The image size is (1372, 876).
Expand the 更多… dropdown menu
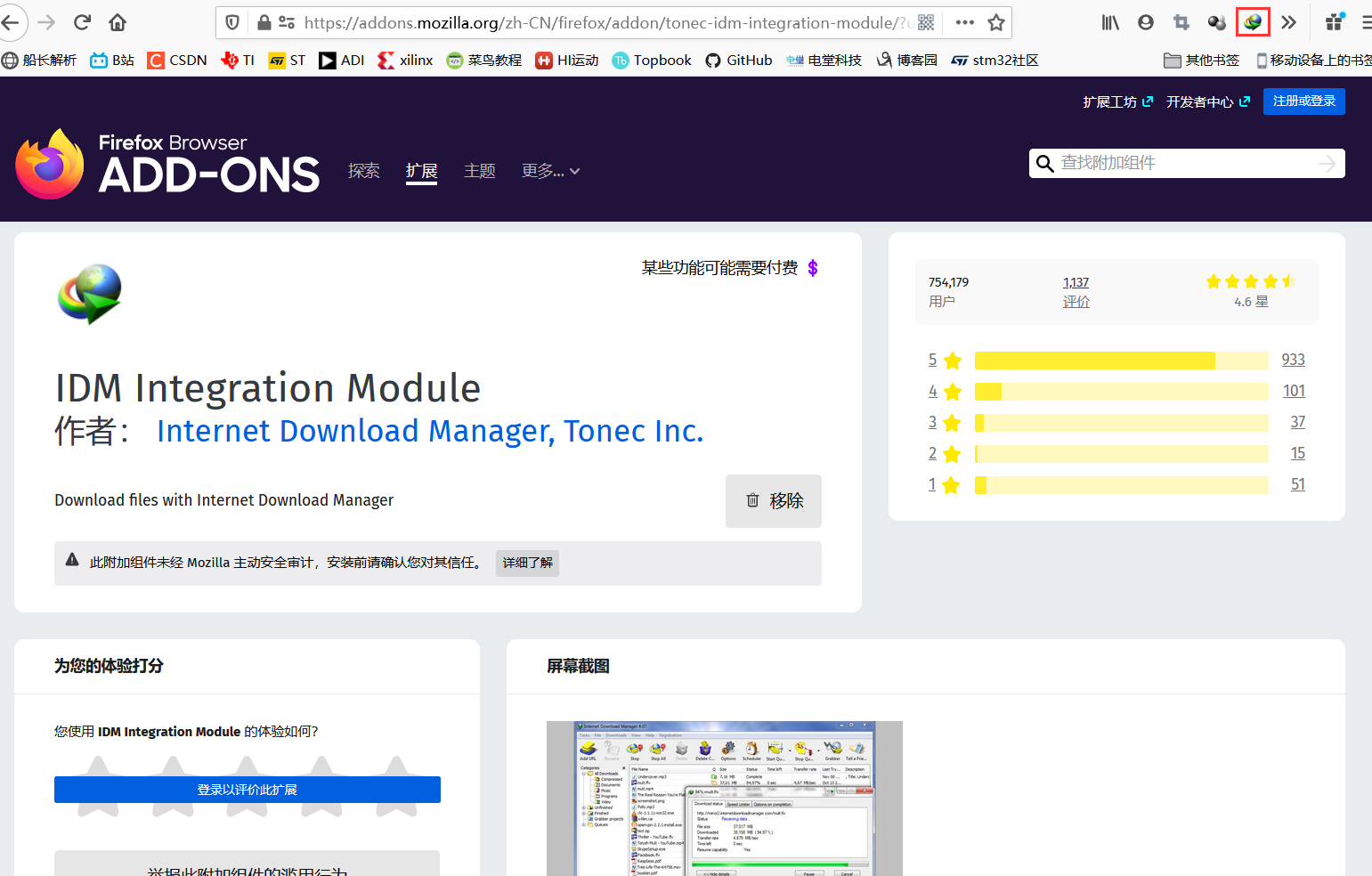550,170
